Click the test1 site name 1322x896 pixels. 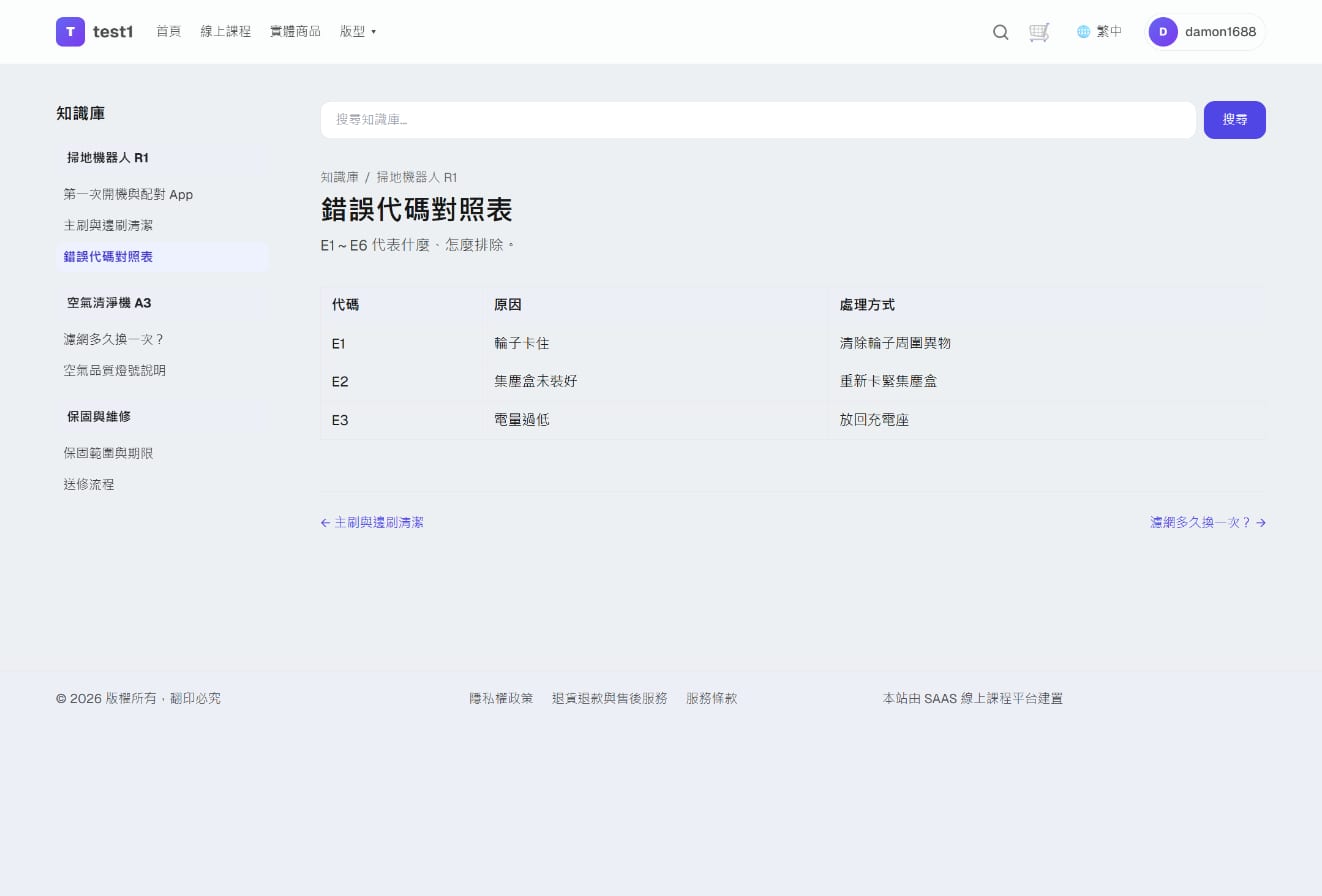[x=113, y=32]
